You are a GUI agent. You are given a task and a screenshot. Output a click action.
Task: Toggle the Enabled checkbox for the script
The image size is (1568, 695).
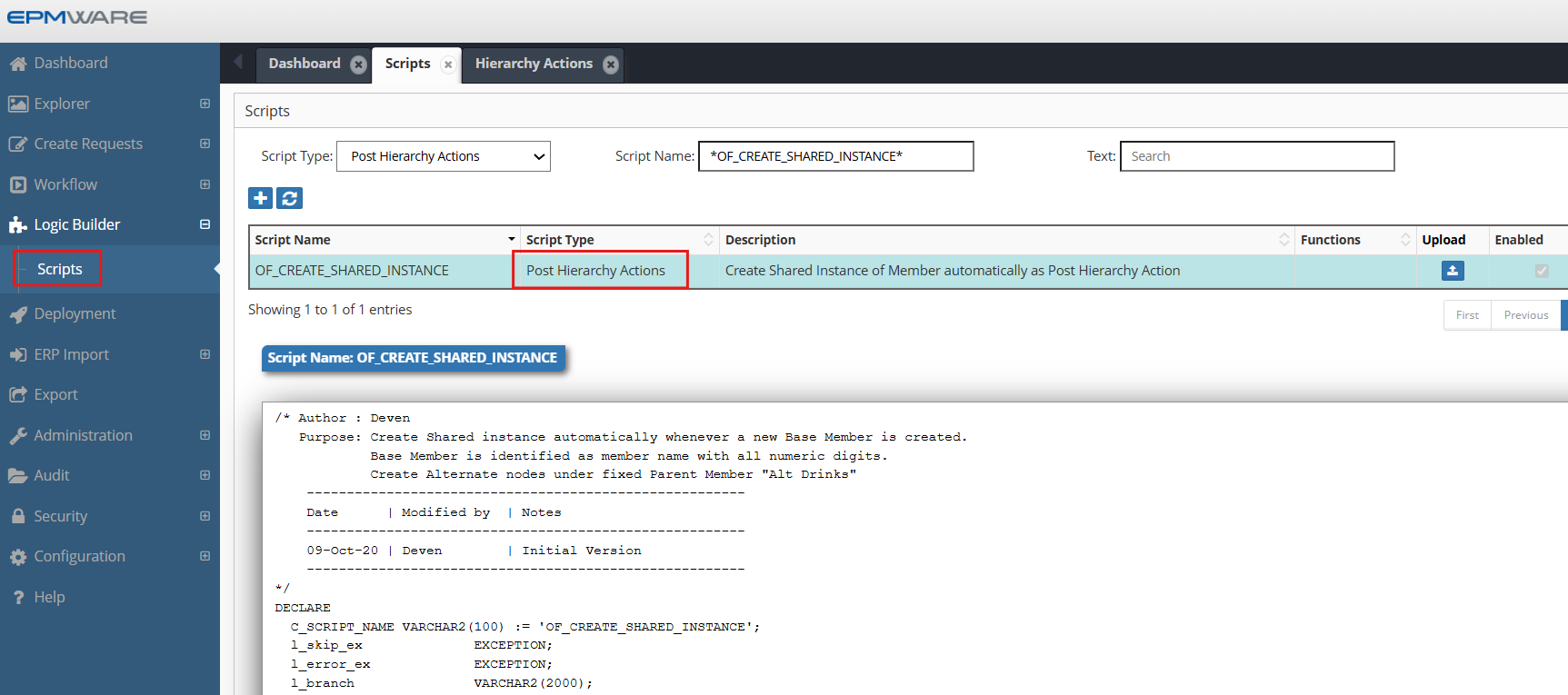tap(1542, 271)
